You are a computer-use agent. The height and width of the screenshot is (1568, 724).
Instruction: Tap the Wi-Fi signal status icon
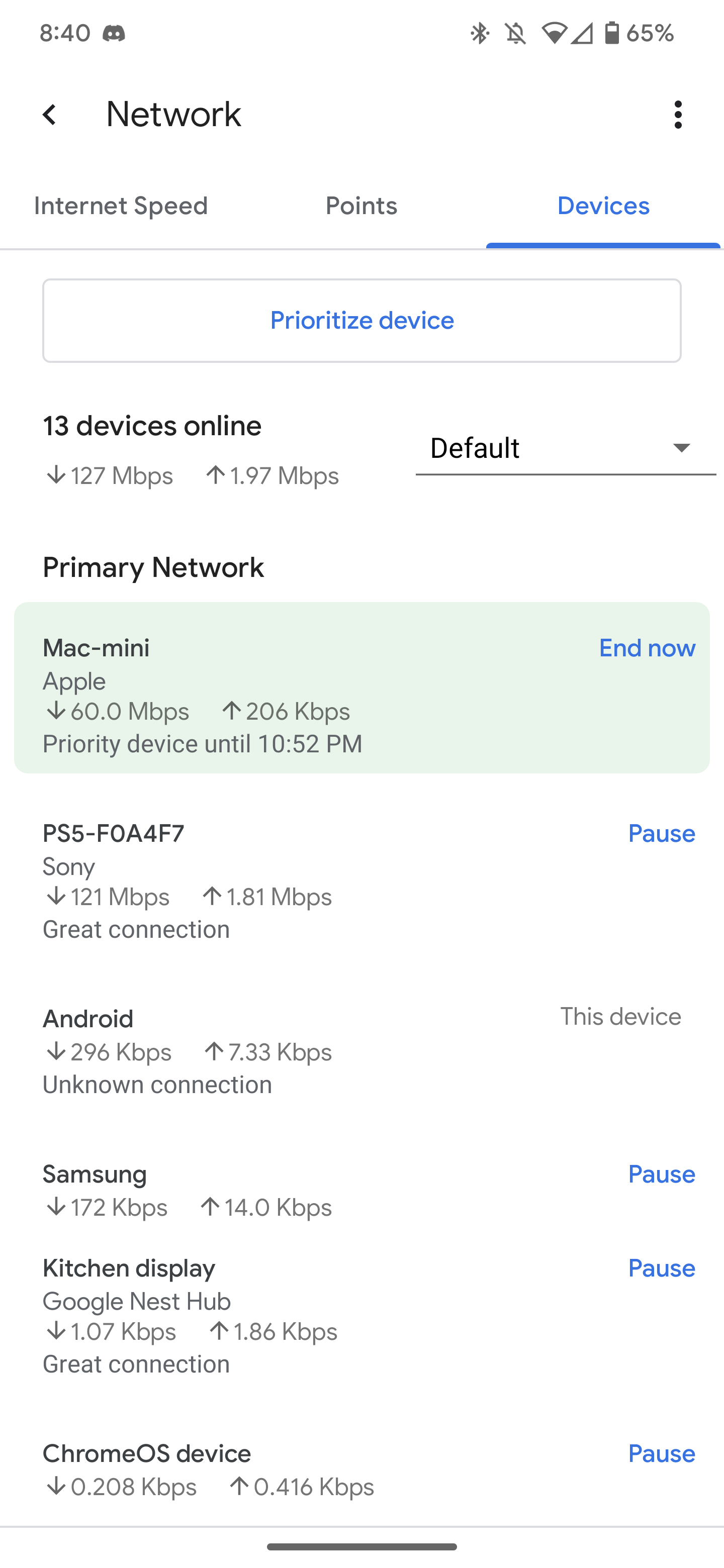click(x=554, y=33)
